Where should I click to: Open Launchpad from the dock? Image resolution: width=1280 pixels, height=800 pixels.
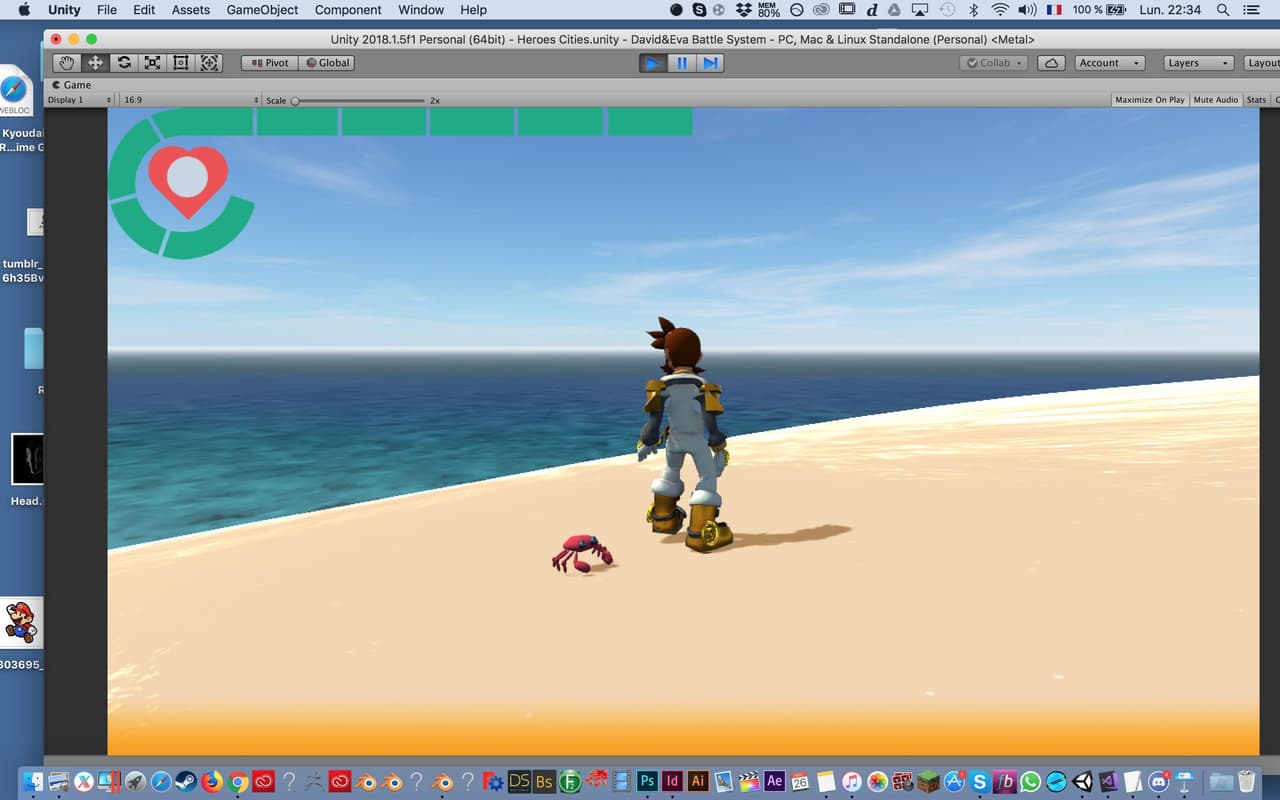coord(135,781)
